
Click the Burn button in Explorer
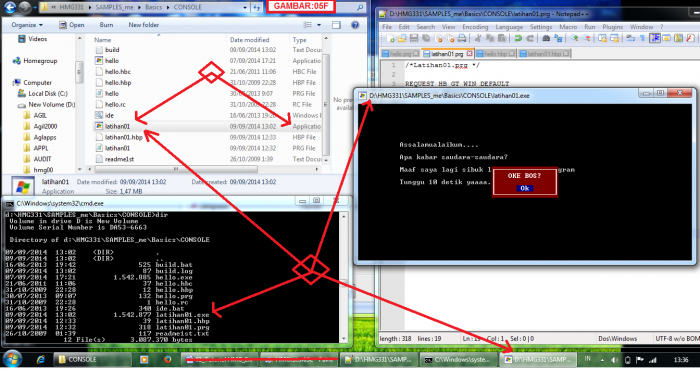click(x=106, y=25)
